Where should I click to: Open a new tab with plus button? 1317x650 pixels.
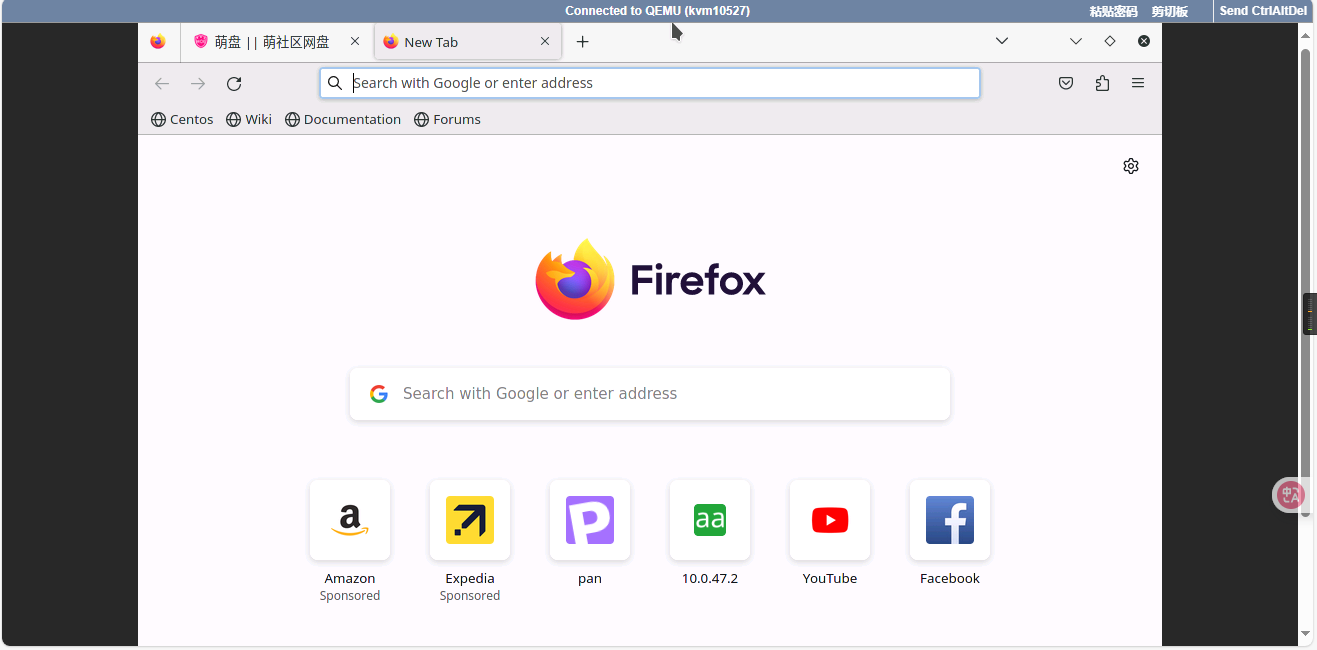click(x=583, y=42)
